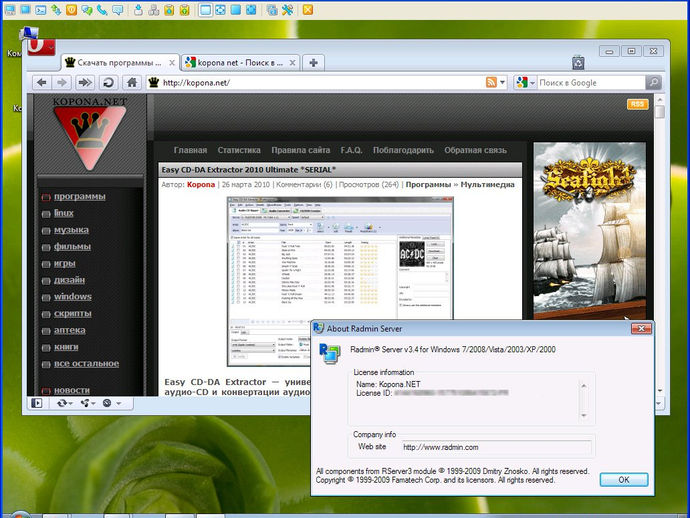Screen dimensions: 690x518
Task: Open Radmin options wrench and screwdriver icon
Action: coord(287,10)
